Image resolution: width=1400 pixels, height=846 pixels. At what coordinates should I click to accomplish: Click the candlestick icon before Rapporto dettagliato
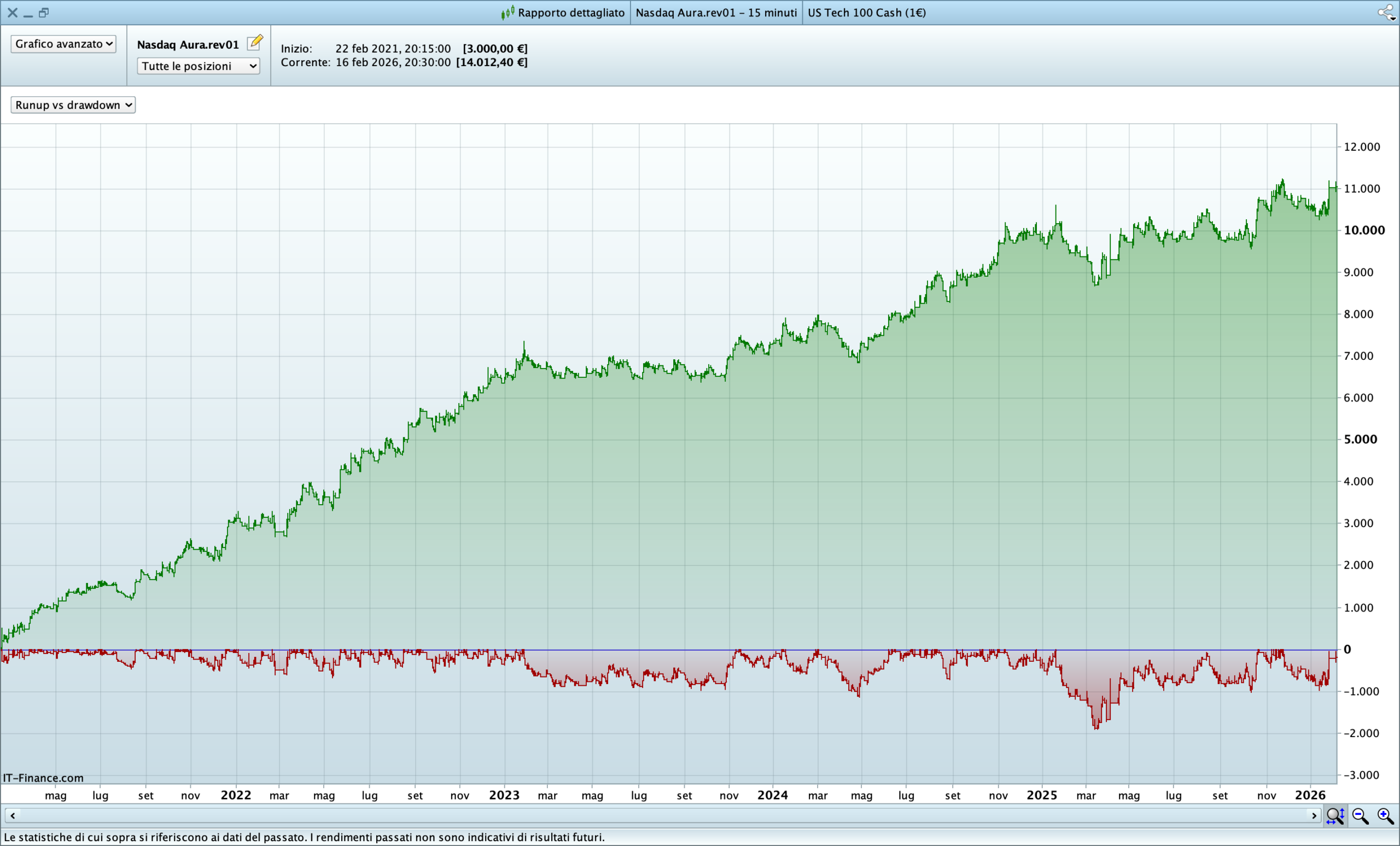pyautogui.click(x=507, y=13)
